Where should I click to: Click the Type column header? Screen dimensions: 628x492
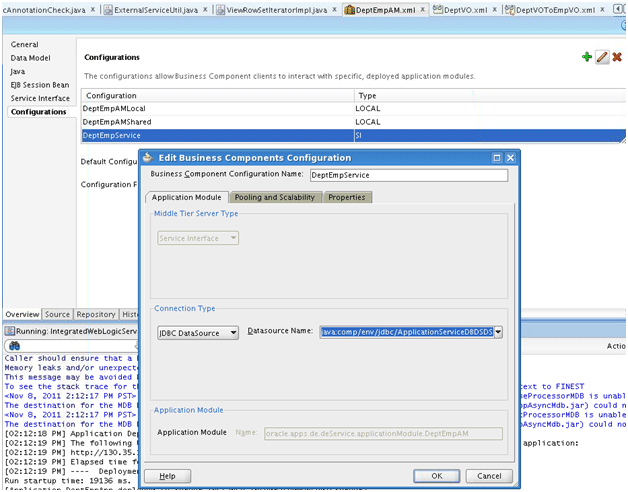pos(490,96)
